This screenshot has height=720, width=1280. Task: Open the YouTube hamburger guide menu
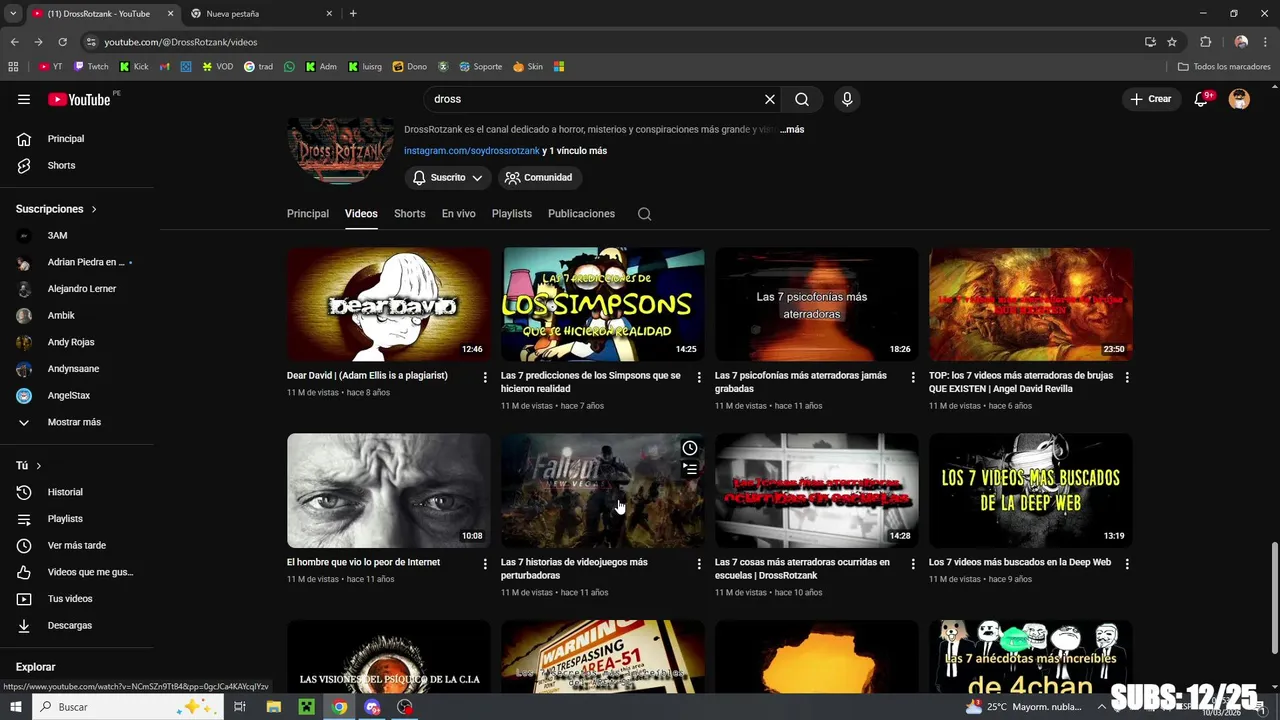(24, 99)
